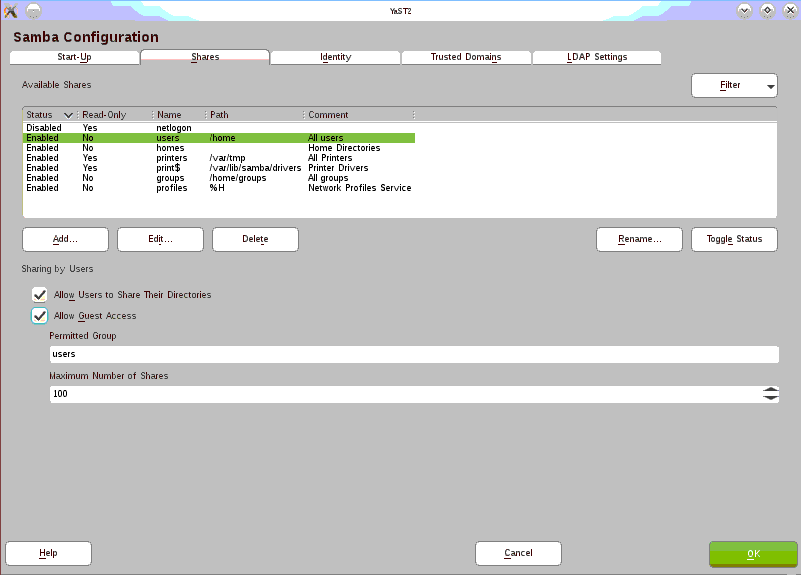Click the /var/lib/samba/drivers path cell
Viewport: 801px width, 575px height.
[255, 168]
